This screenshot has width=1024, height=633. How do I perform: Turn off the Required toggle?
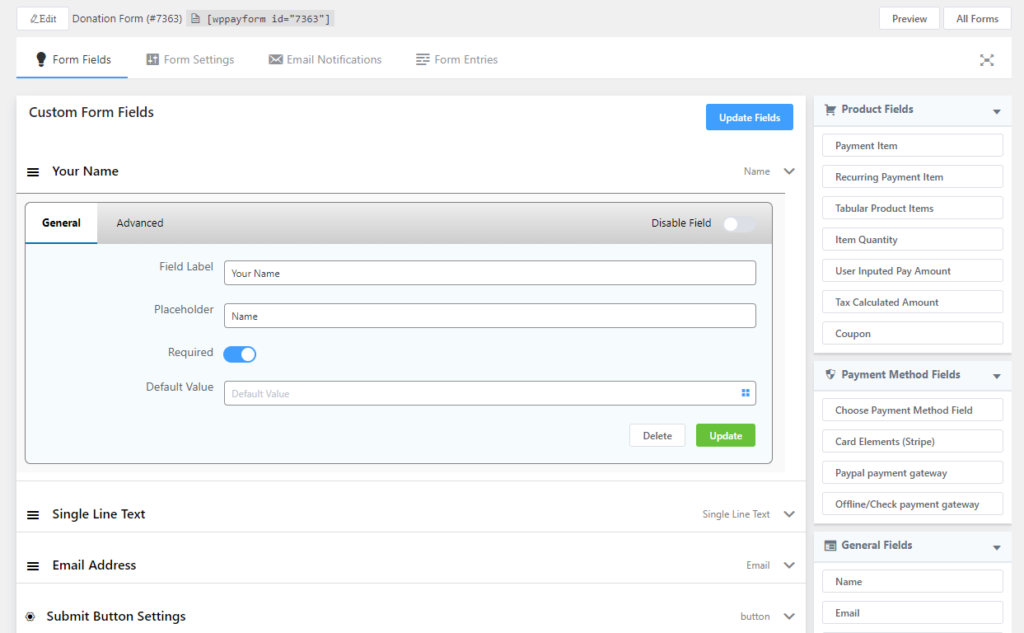(x=240, y=354)
